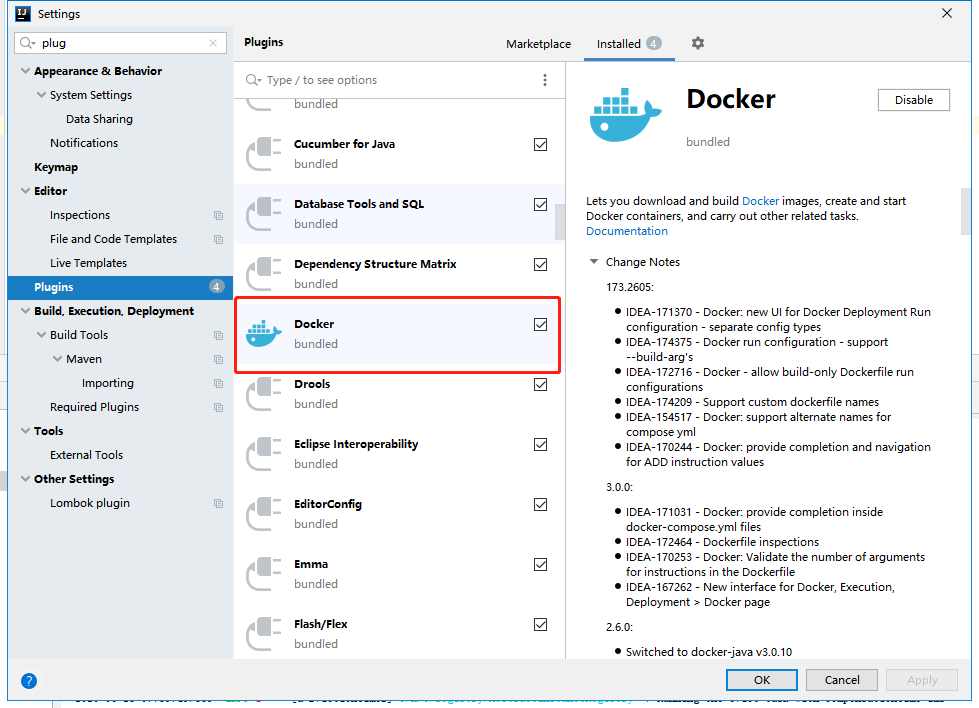
Task: Click the plugin list scrollbar thumb
Action: (x=559, y=222)
